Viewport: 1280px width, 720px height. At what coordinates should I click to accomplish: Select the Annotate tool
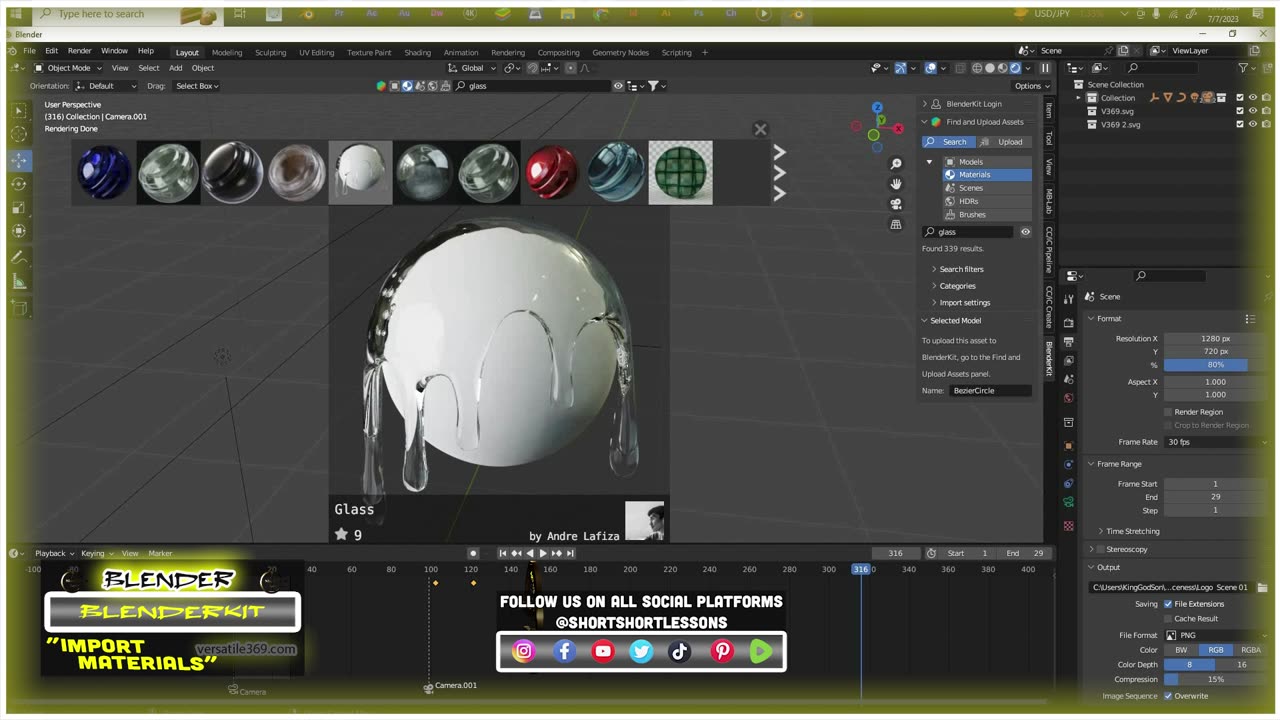click(x=19, y=257)
